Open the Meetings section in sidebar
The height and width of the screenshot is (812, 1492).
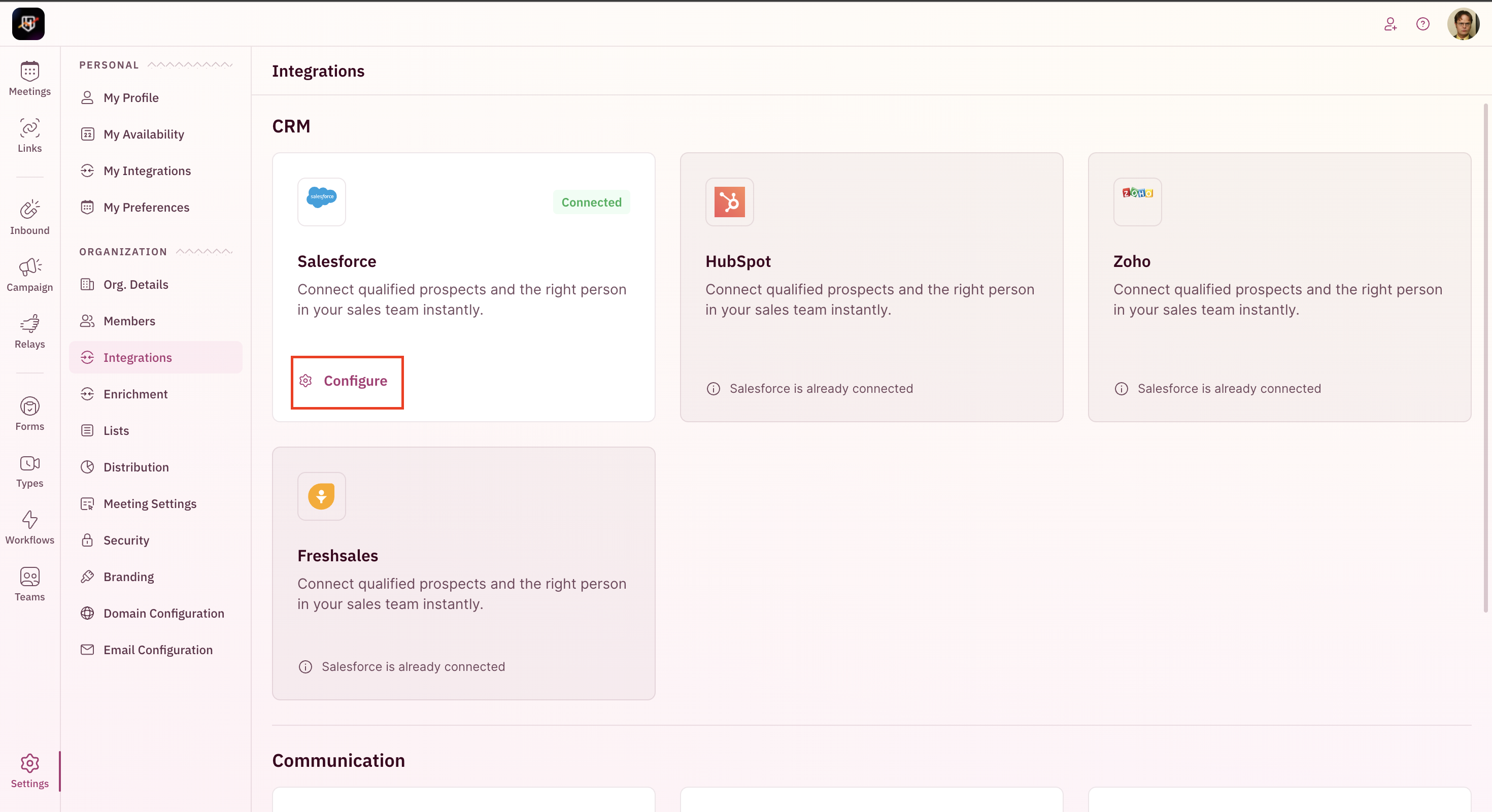pyautogui.click(x=29, y=78)
